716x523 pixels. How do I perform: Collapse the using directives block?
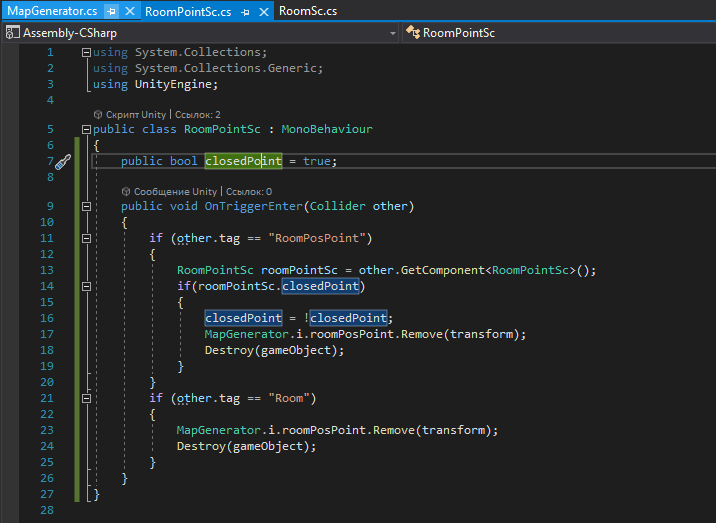click(86, 53)
